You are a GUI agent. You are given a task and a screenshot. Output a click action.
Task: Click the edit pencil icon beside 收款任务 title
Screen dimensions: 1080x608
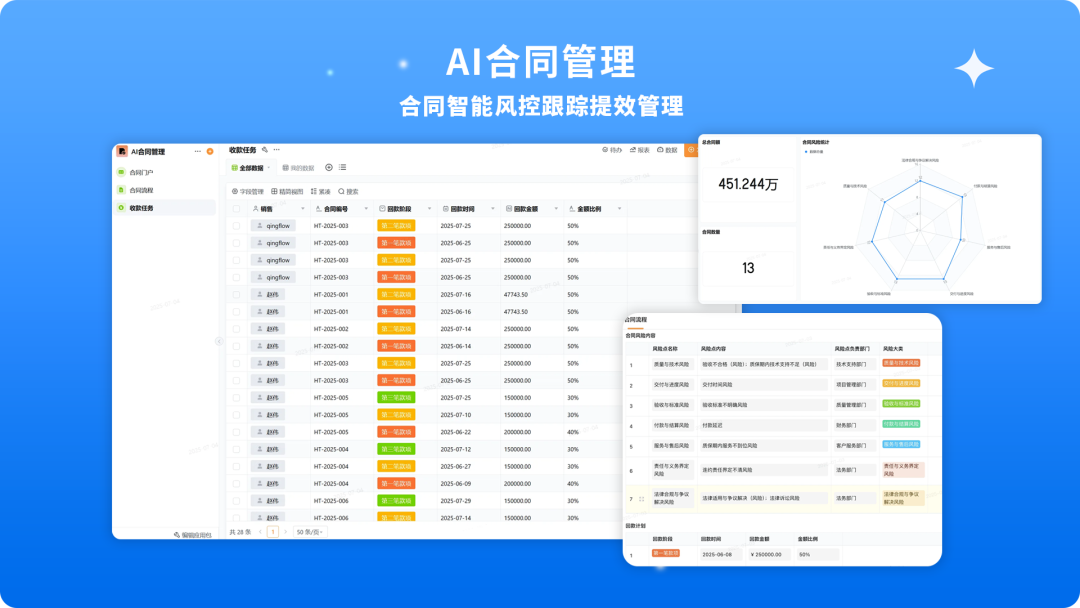[x=264, y=149]
